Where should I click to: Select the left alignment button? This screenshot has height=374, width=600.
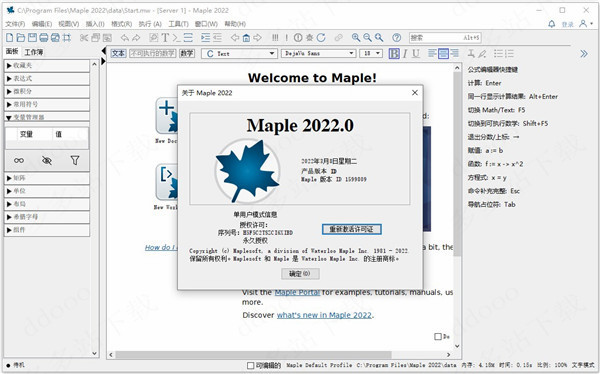pos(432,54)
